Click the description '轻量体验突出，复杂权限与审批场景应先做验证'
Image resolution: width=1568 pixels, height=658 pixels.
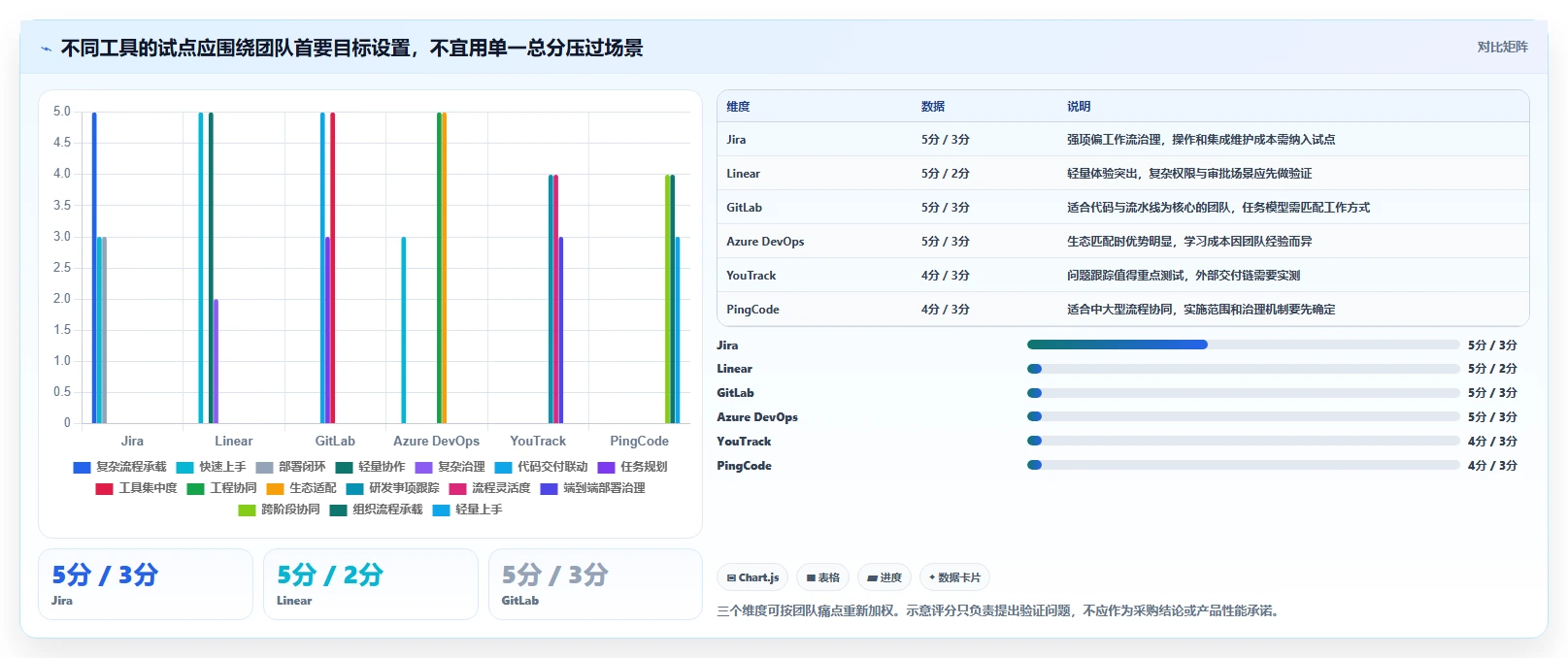(x=1189, y=174)
